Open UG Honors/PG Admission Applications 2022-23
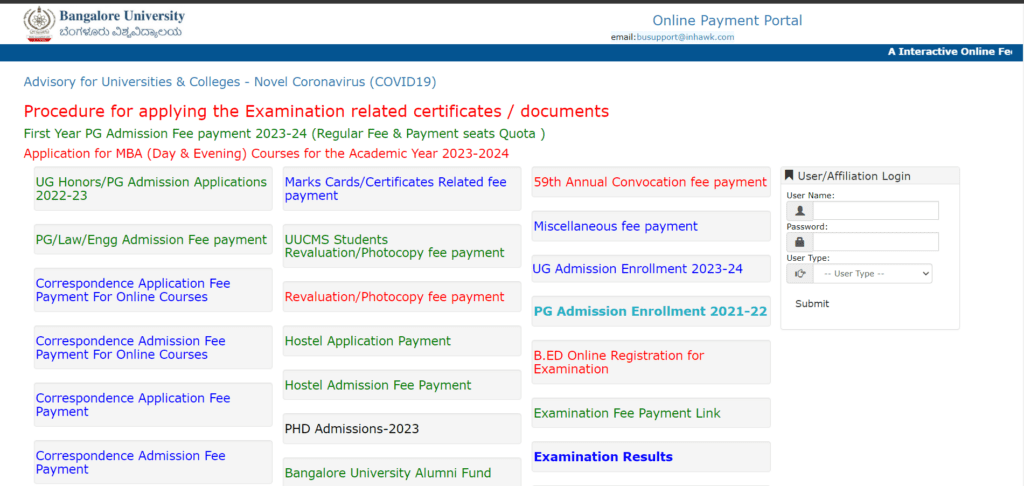The width and height of the screenshot is (1024, 486). coord(152,189)
